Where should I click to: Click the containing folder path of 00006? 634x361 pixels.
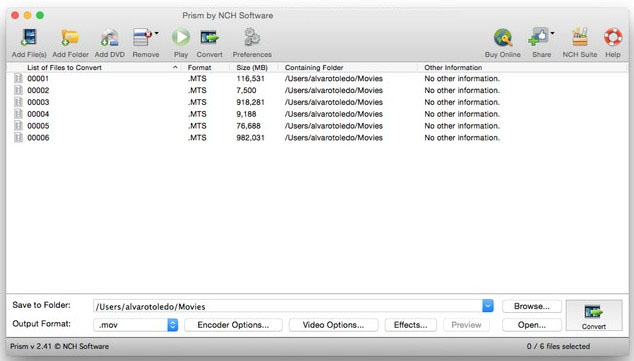click(x=334, y=137)
